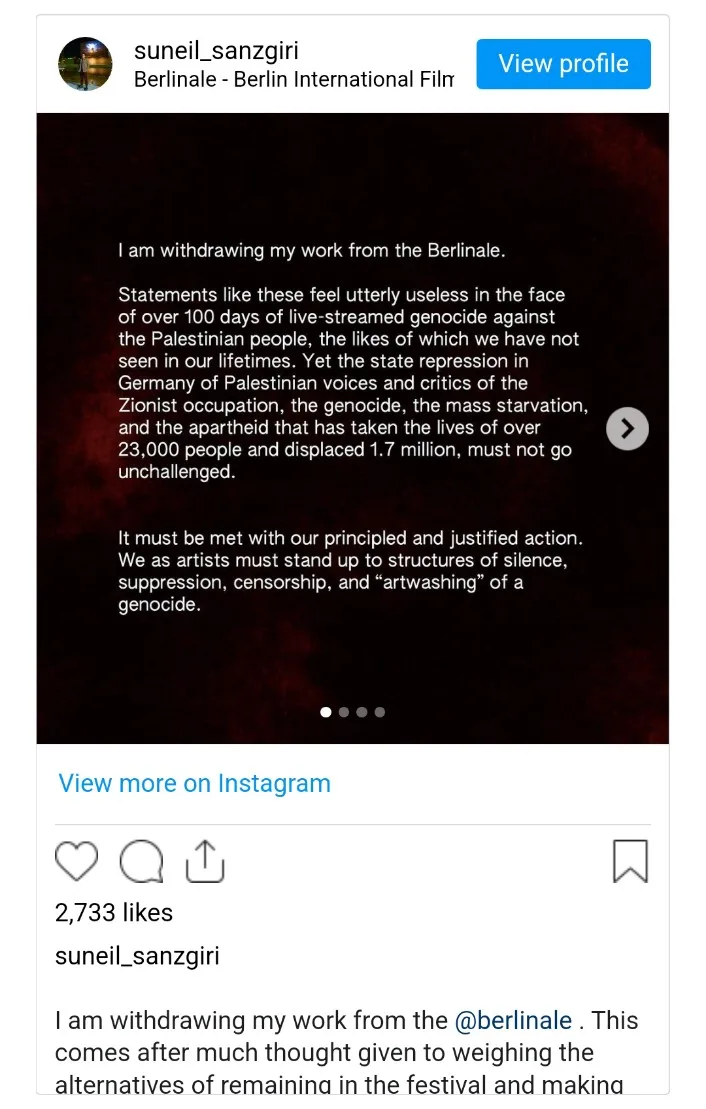Open the Berlinale location tag in the header
706x1109 pixels.
click(x=293, y=80)
